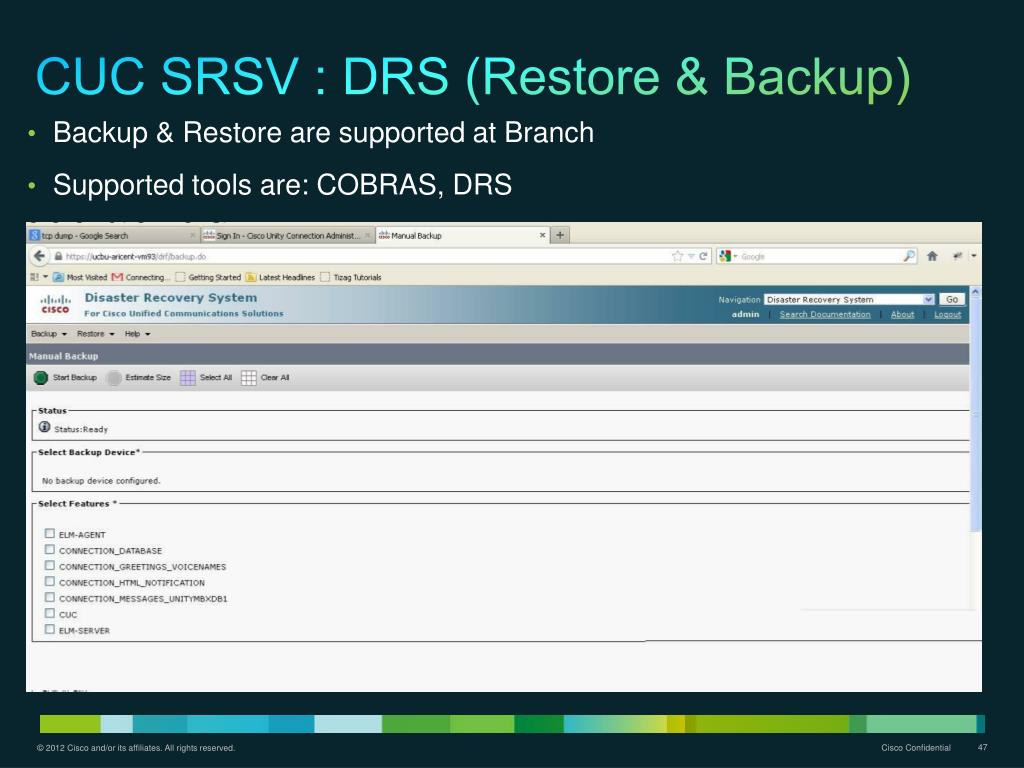This screenshot has height=768, width=1024.
Task: Click the Clear All grid icon
Action: pos(249,377)
